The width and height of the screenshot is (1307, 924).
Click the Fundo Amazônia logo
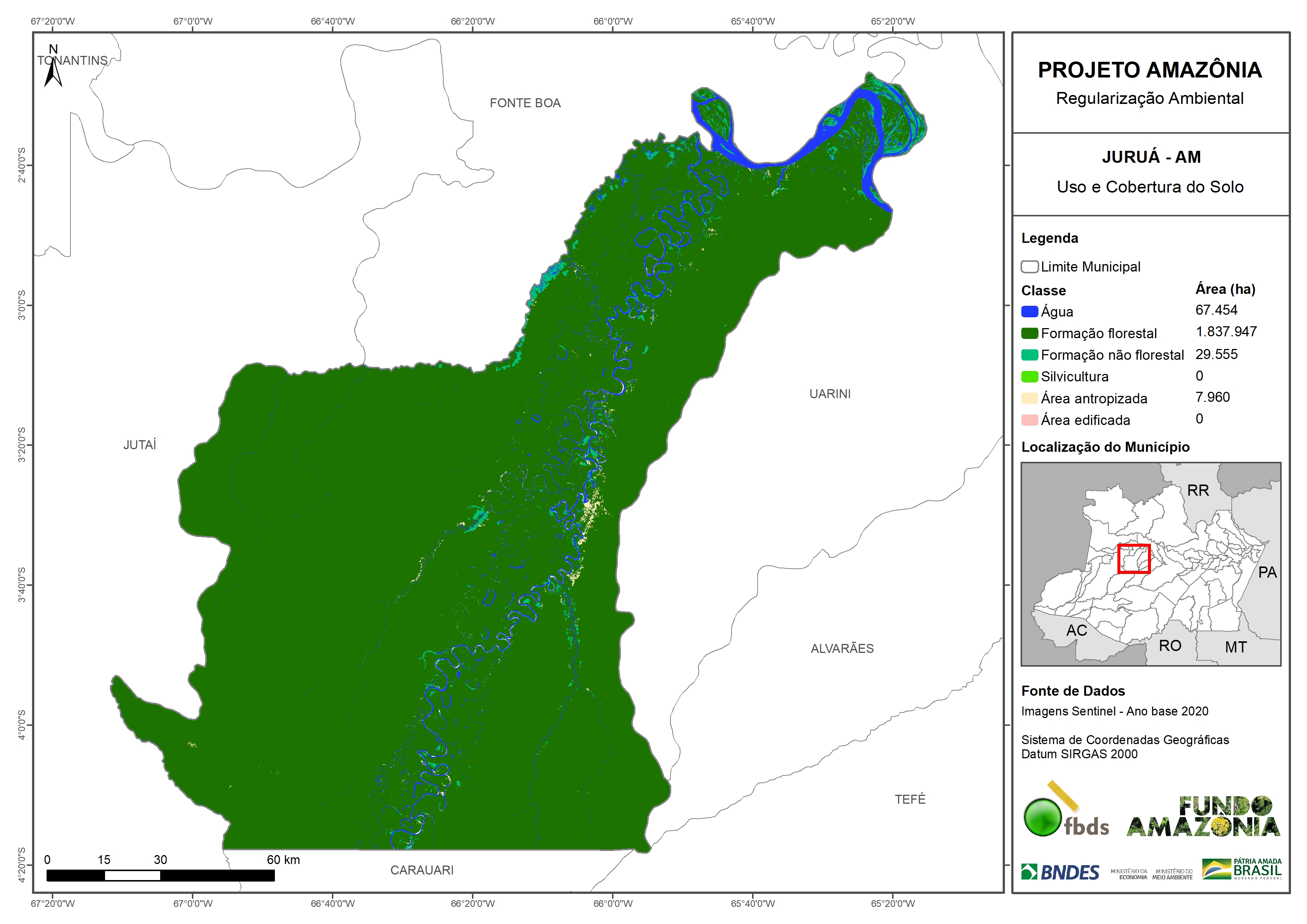tap(1203, 817)
